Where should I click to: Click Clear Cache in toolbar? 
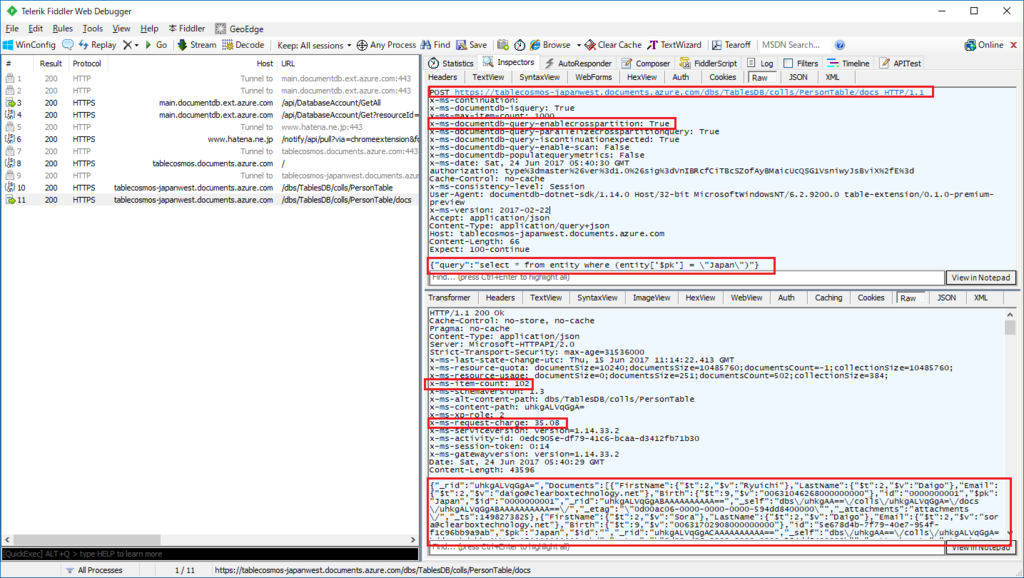613,45
